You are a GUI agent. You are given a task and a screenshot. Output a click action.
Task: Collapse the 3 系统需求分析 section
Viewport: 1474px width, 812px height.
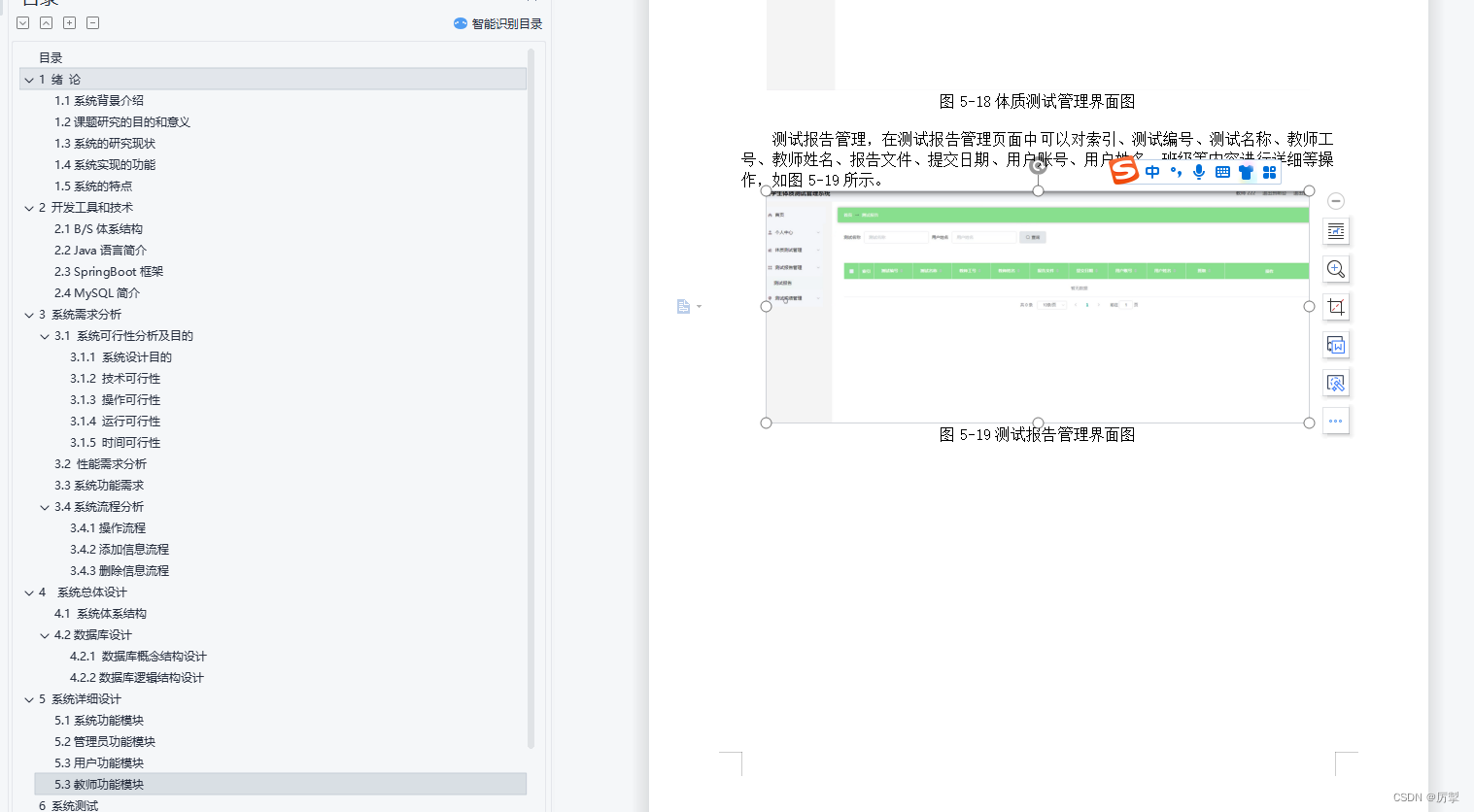tap(29, 315)
